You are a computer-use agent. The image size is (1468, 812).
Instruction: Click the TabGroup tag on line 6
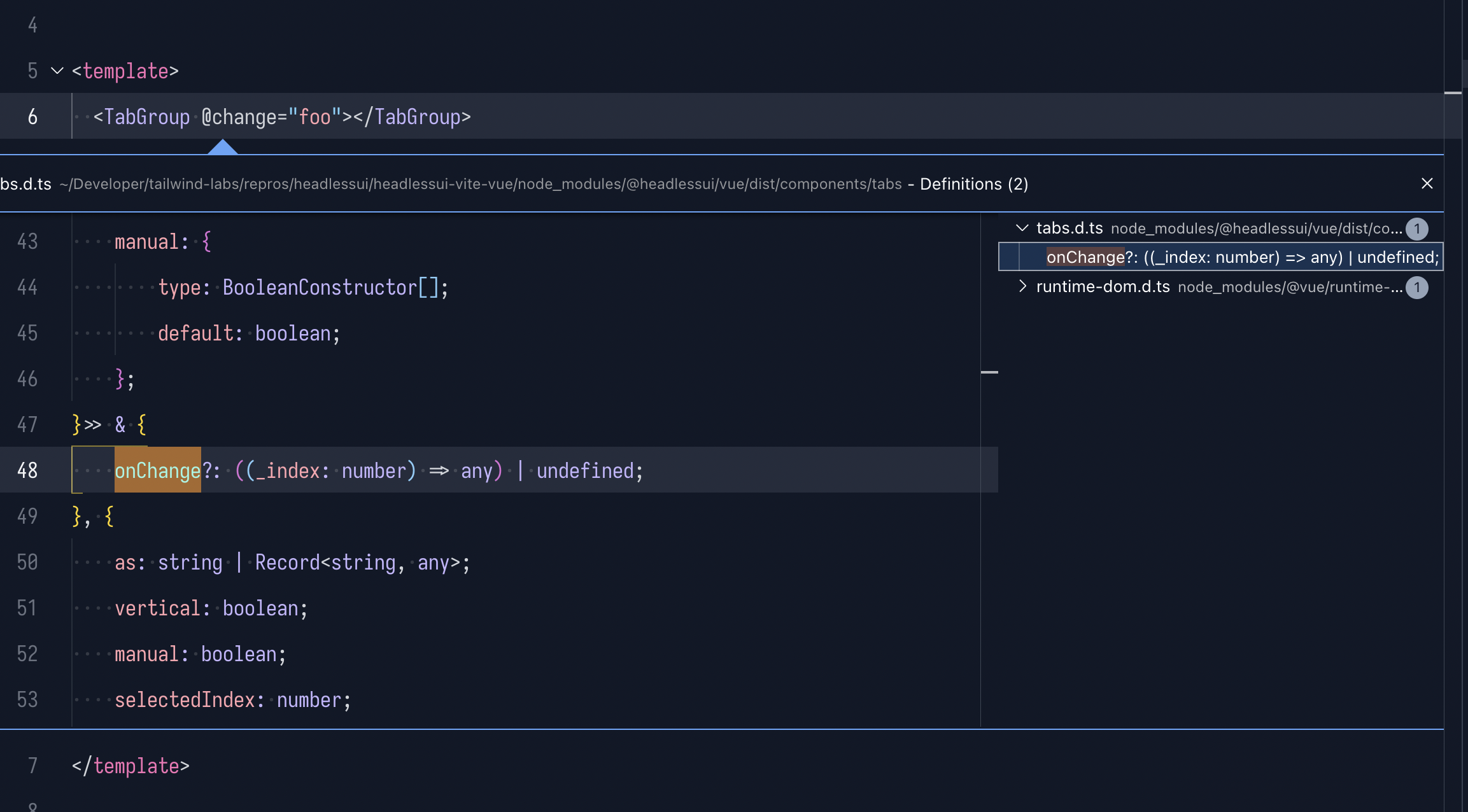(145, 116)
